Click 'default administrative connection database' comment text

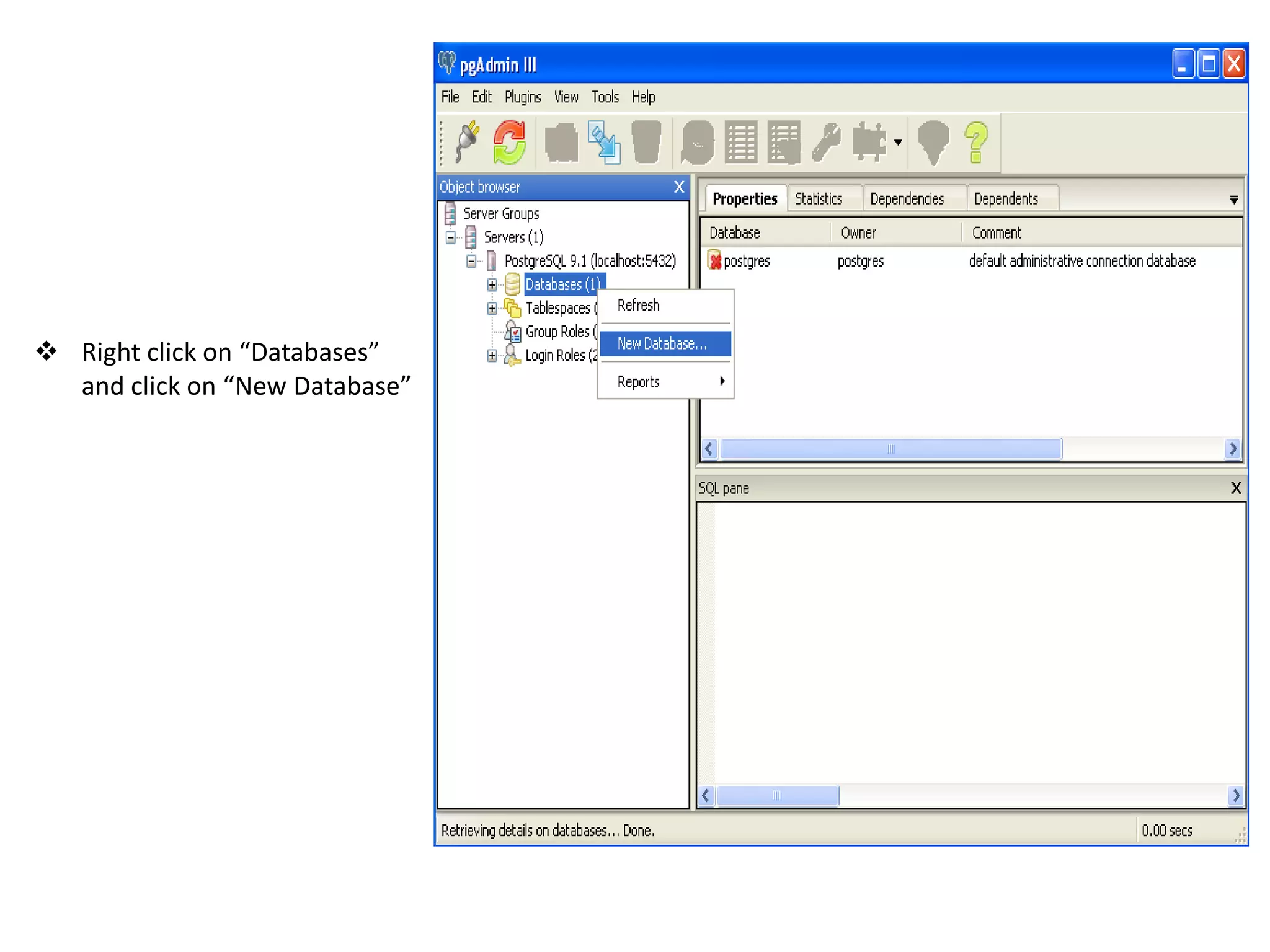point(1082,261)
